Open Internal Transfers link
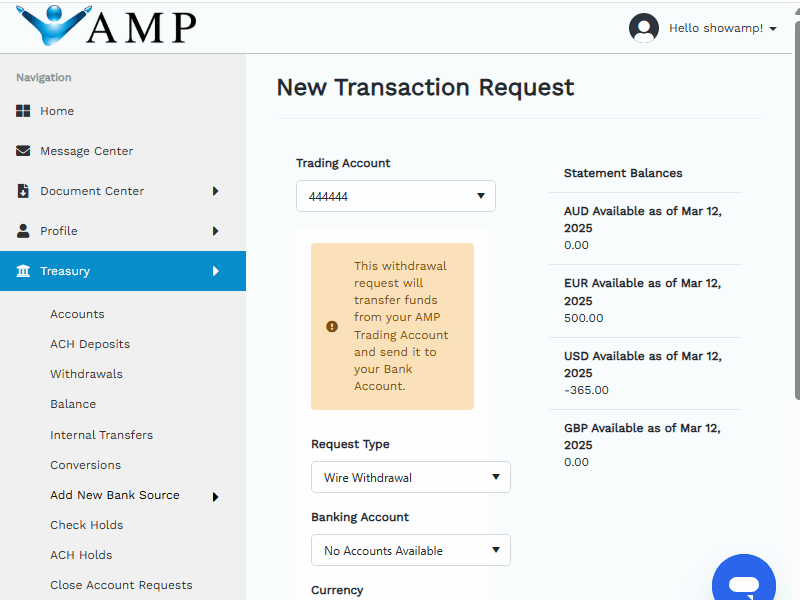Viewport: 800px width, 600px height. 101,435
